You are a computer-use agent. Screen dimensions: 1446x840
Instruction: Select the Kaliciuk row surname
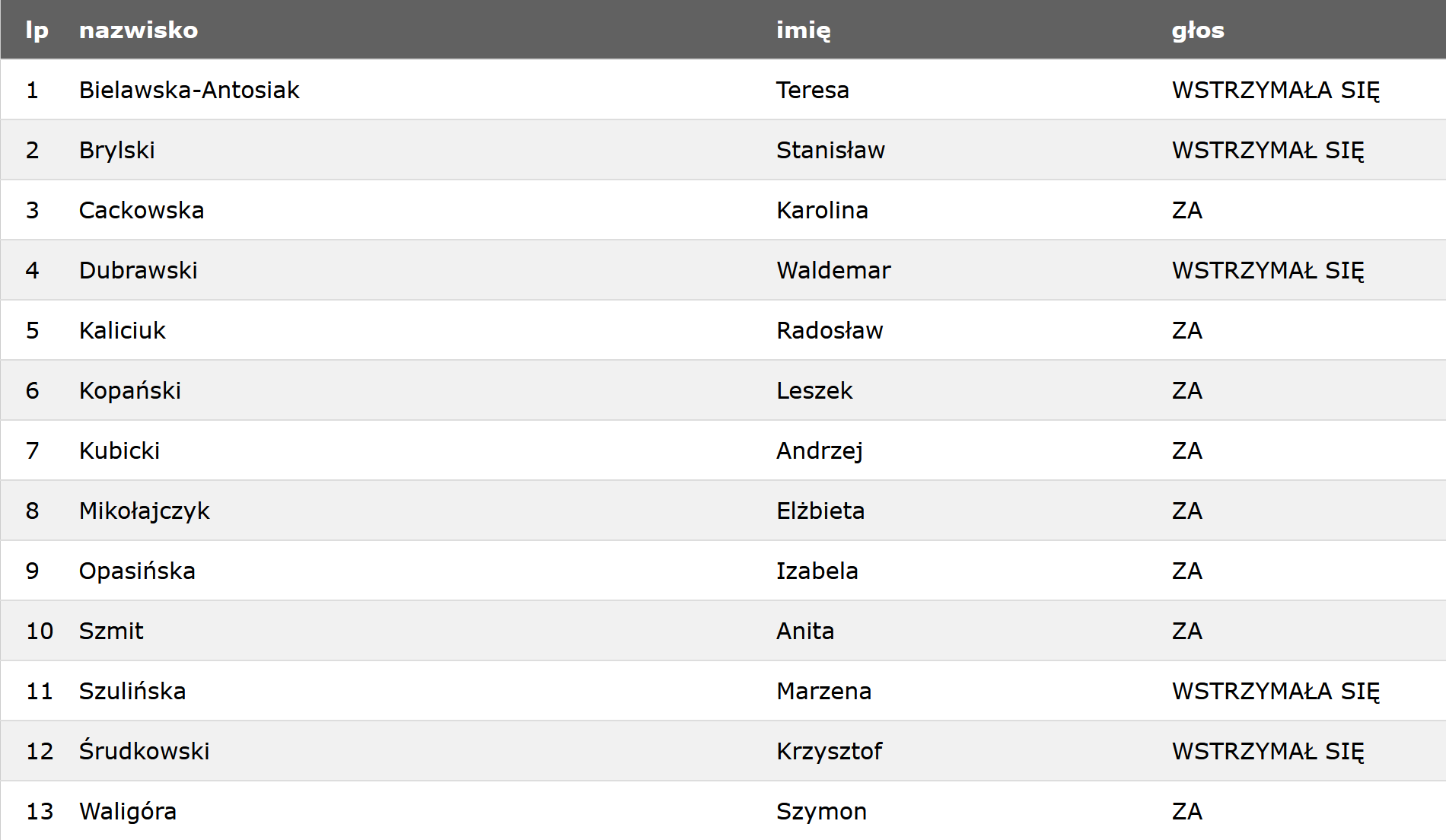pos(123,330)
